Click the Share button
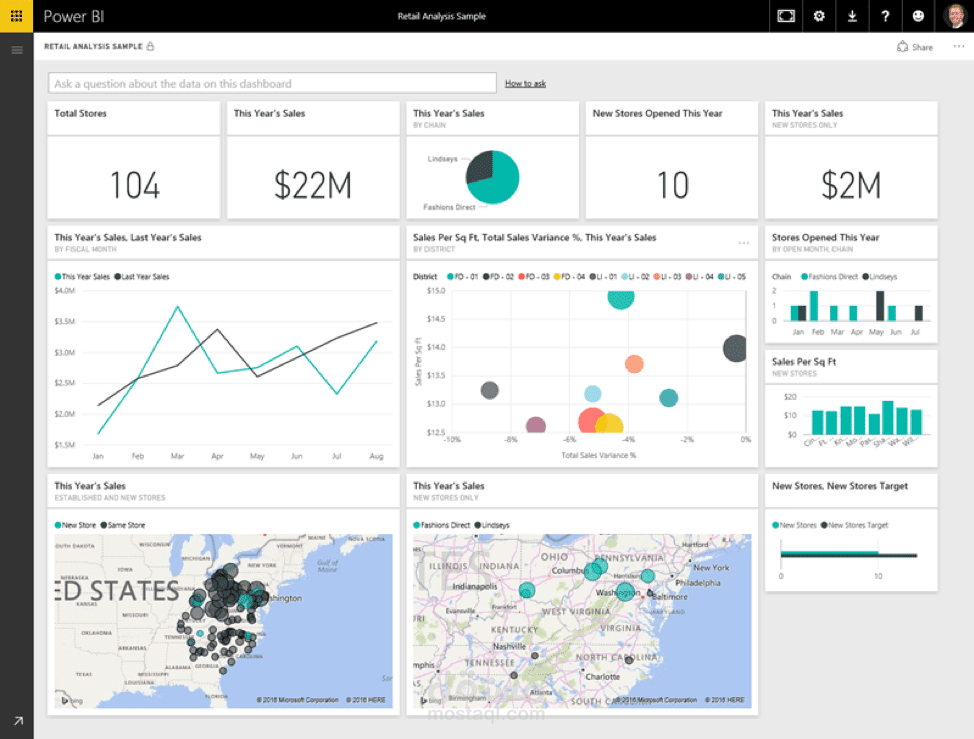Screen dimensions: 974x739 [x=914, y=46]
